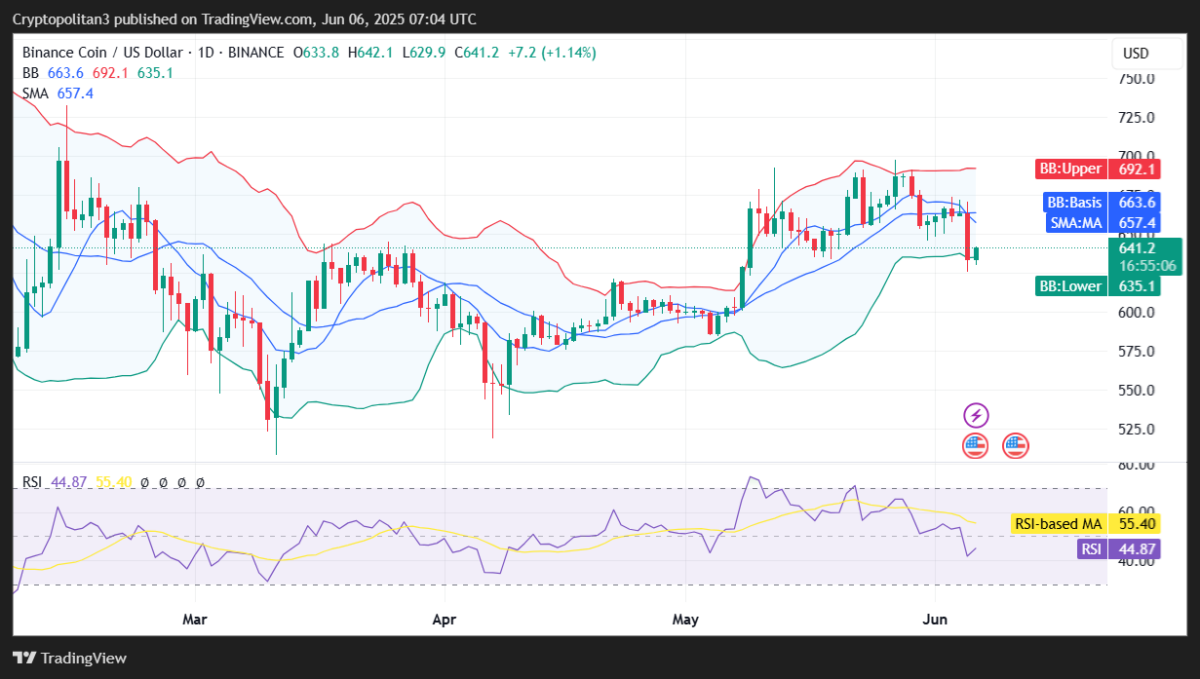Click the high price H642.1 value
The height and width of the screenshot is (679, 1200).
point(372,52)
